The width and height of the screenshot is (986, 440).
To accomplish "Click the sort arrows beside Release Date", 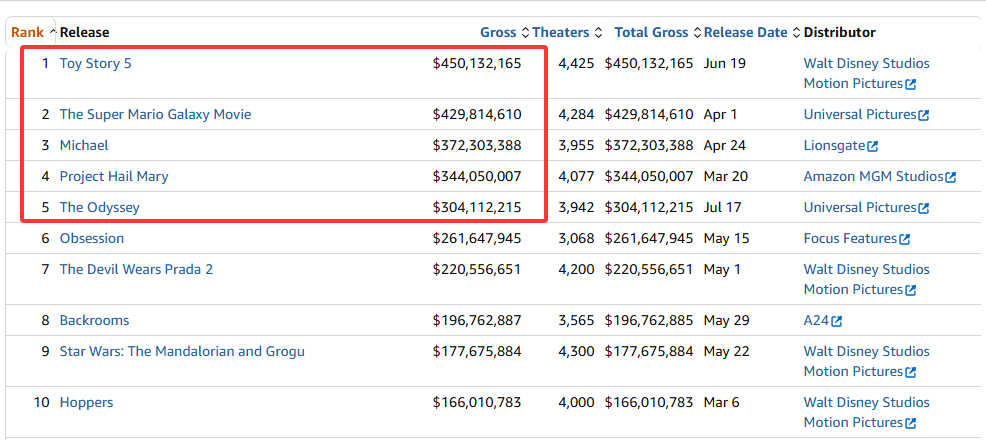I will (796, 33).
